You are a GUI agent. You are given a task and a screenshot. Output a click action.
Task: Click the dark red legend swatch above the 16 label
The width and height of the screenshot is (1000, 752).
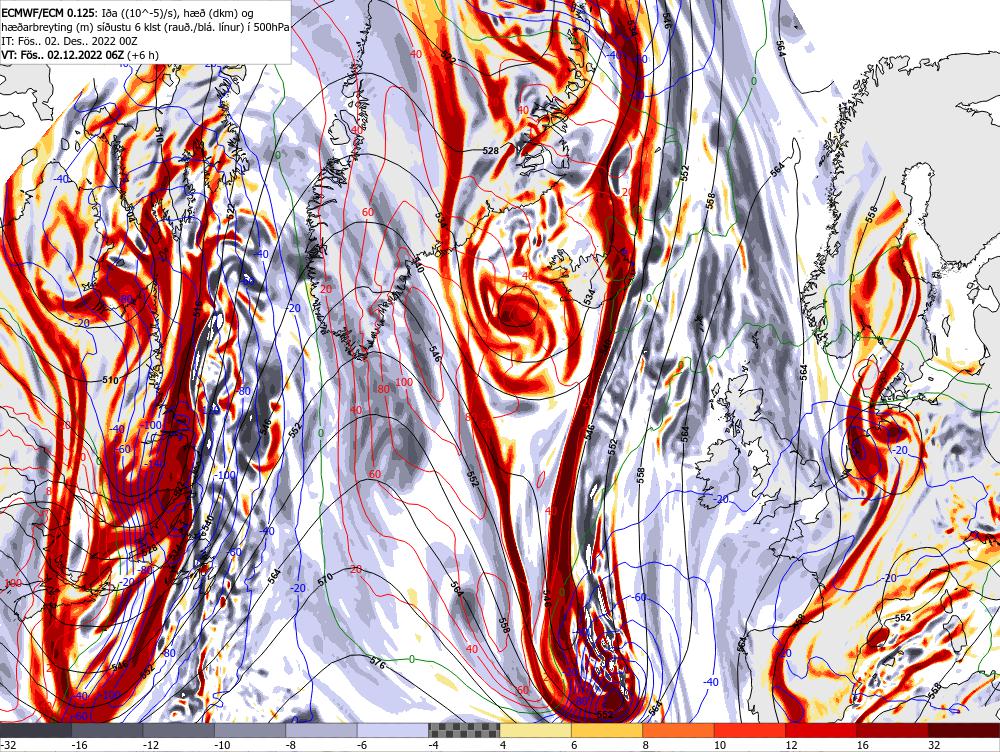893,730
